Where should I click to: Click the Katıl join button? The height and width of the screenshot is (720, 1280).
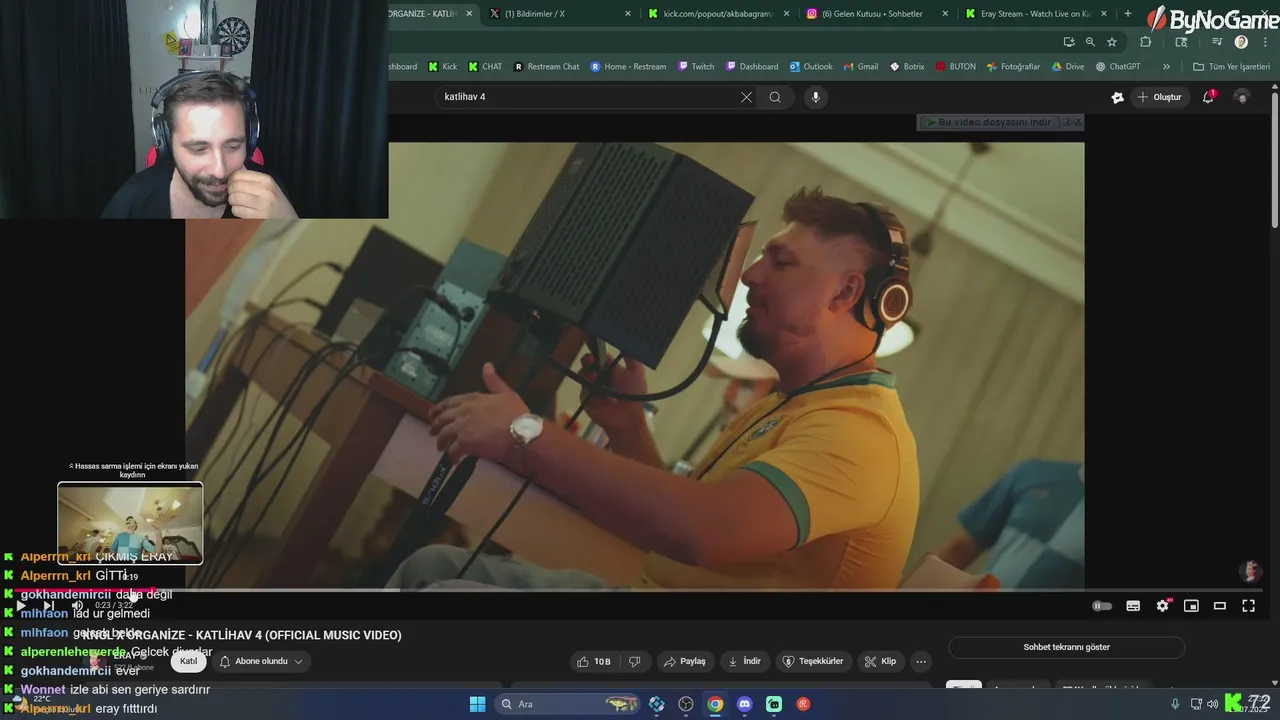(x=188, y=661)
